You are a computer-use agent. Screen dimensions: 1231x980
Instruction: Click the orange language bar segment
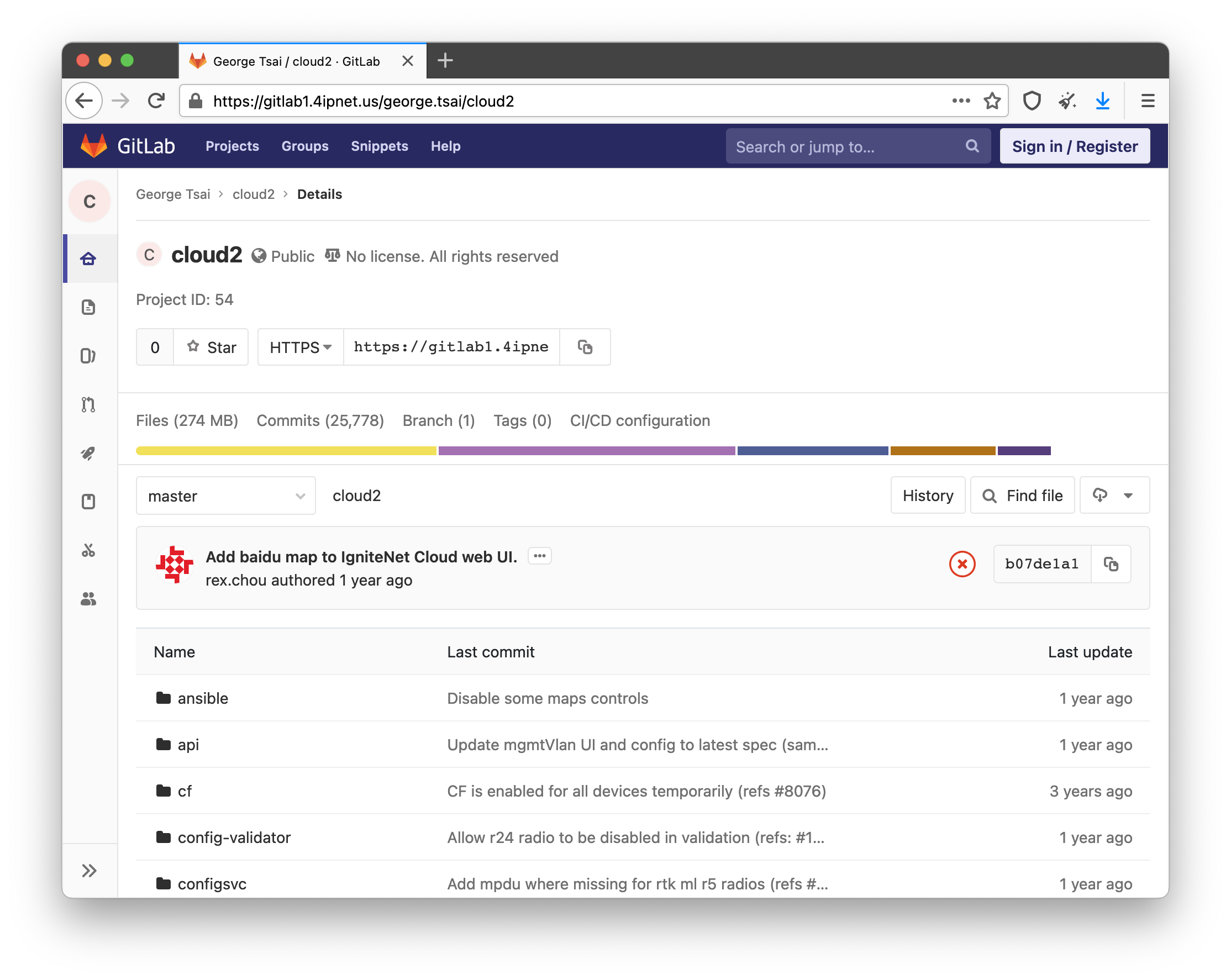click(943, 451)
